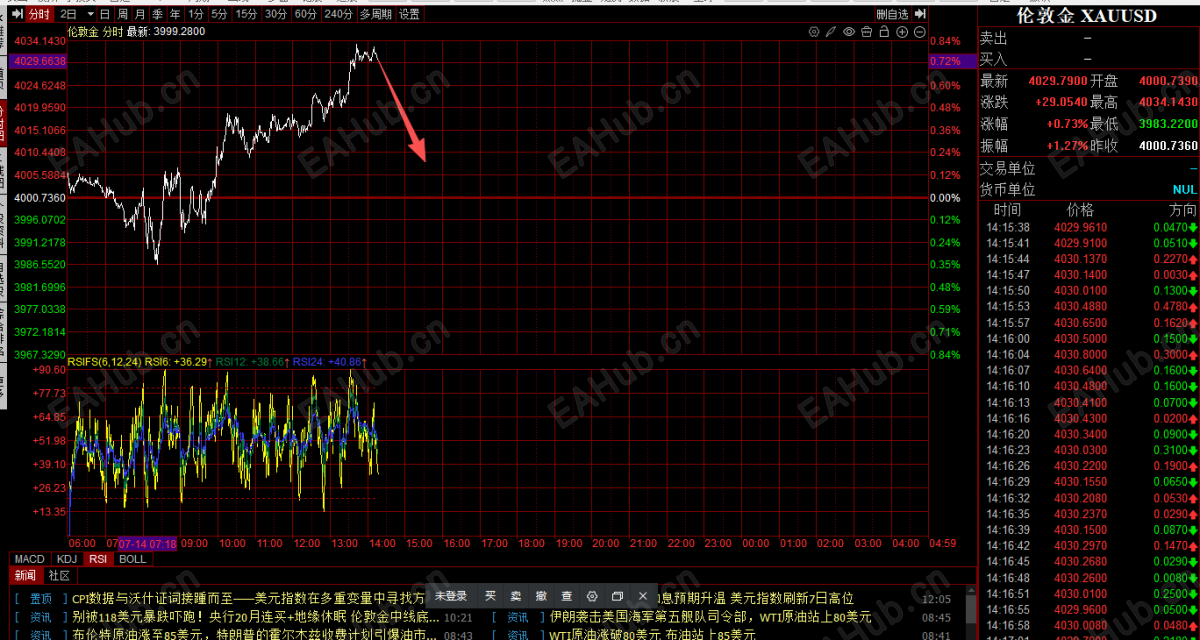Collapse left panel with arrow icon
The width and height of the screenshot is (1200, 640).
pyautogui.click(x=16, y=14)
